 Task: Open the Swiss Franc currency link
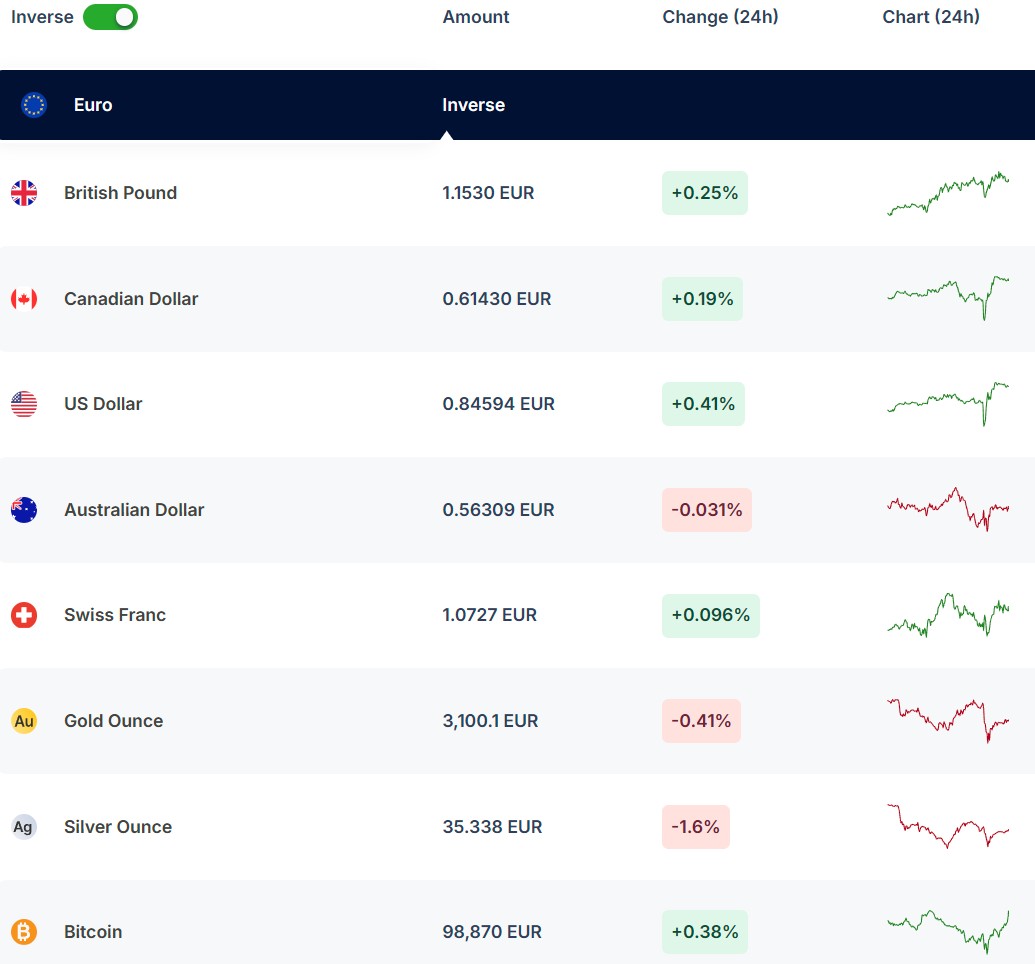click(x=115, y=615)
